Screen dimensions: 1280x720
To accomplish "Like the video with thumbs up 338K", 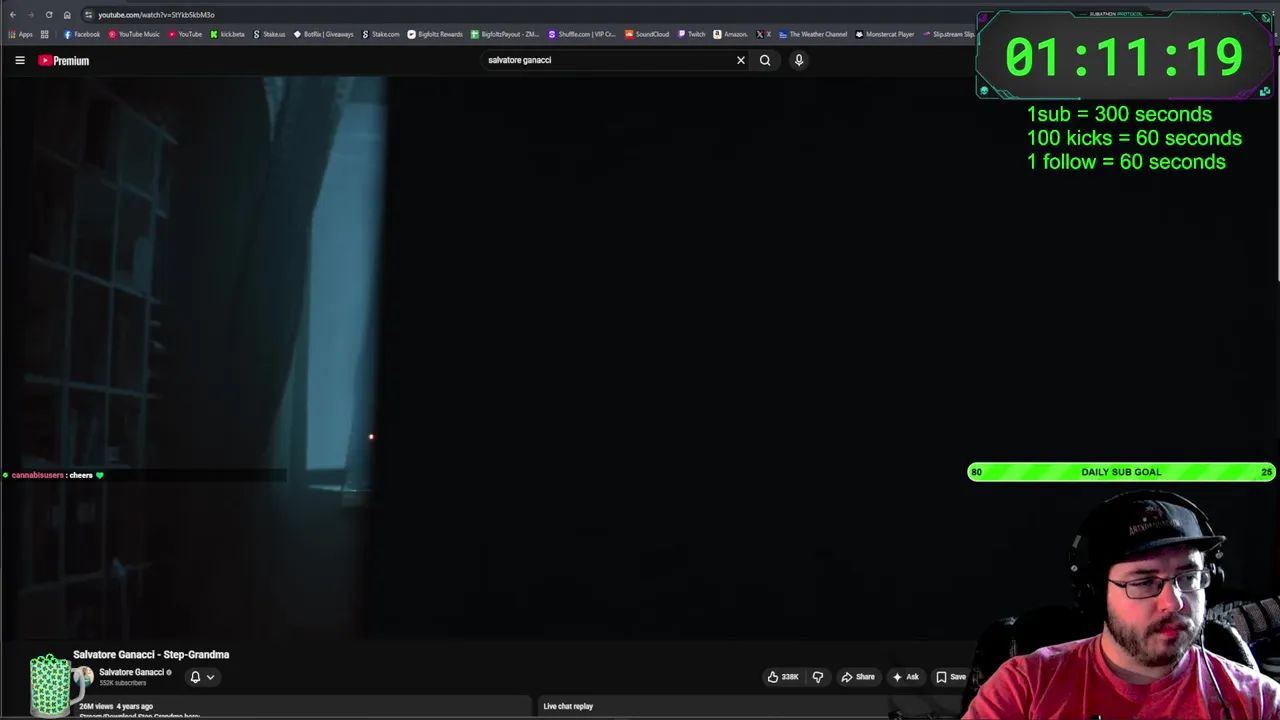I will click(x=782, y=677).
